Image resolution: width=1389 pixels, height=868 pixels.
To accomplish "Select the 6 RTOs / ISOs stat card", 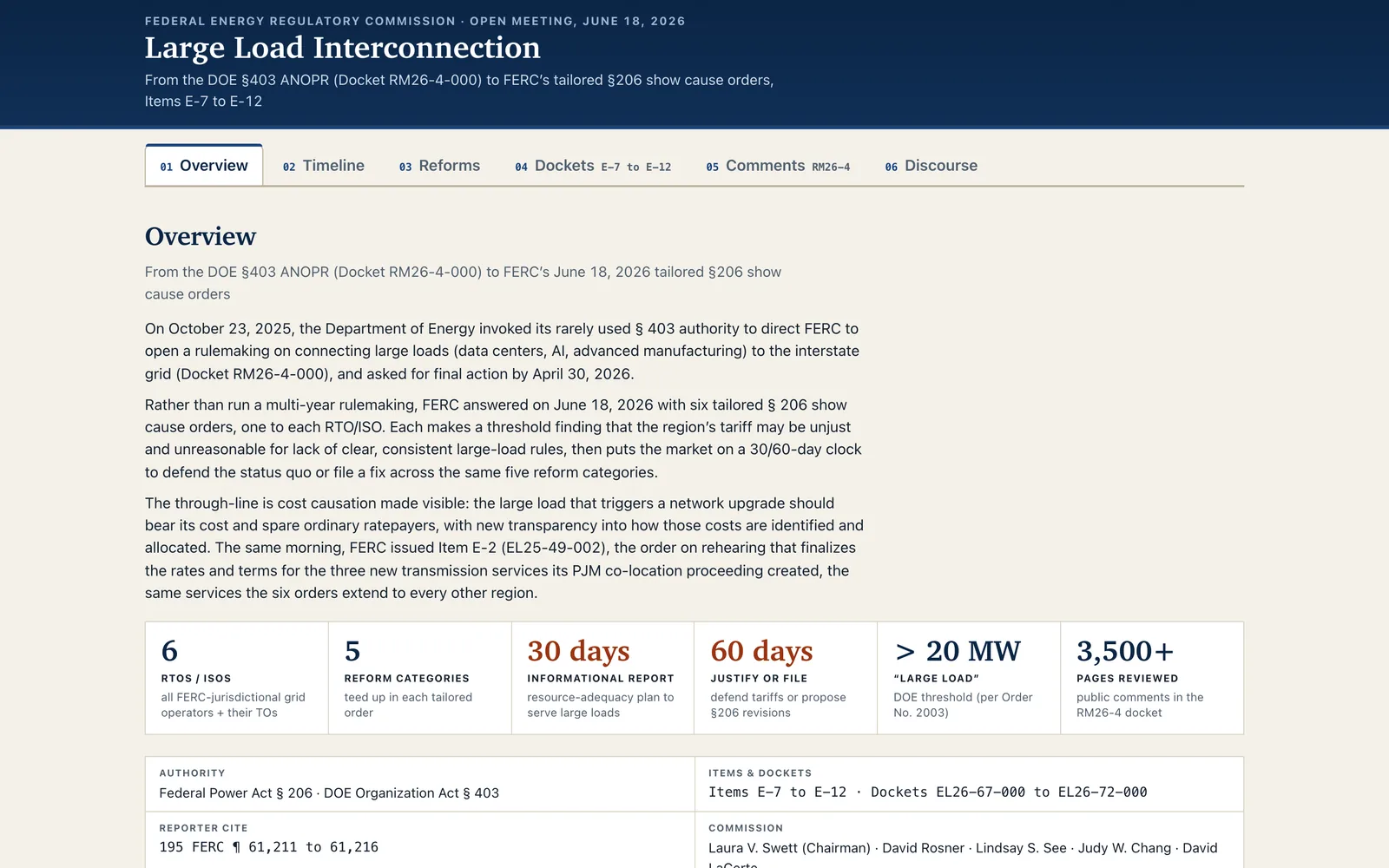I will click(236, 678).
